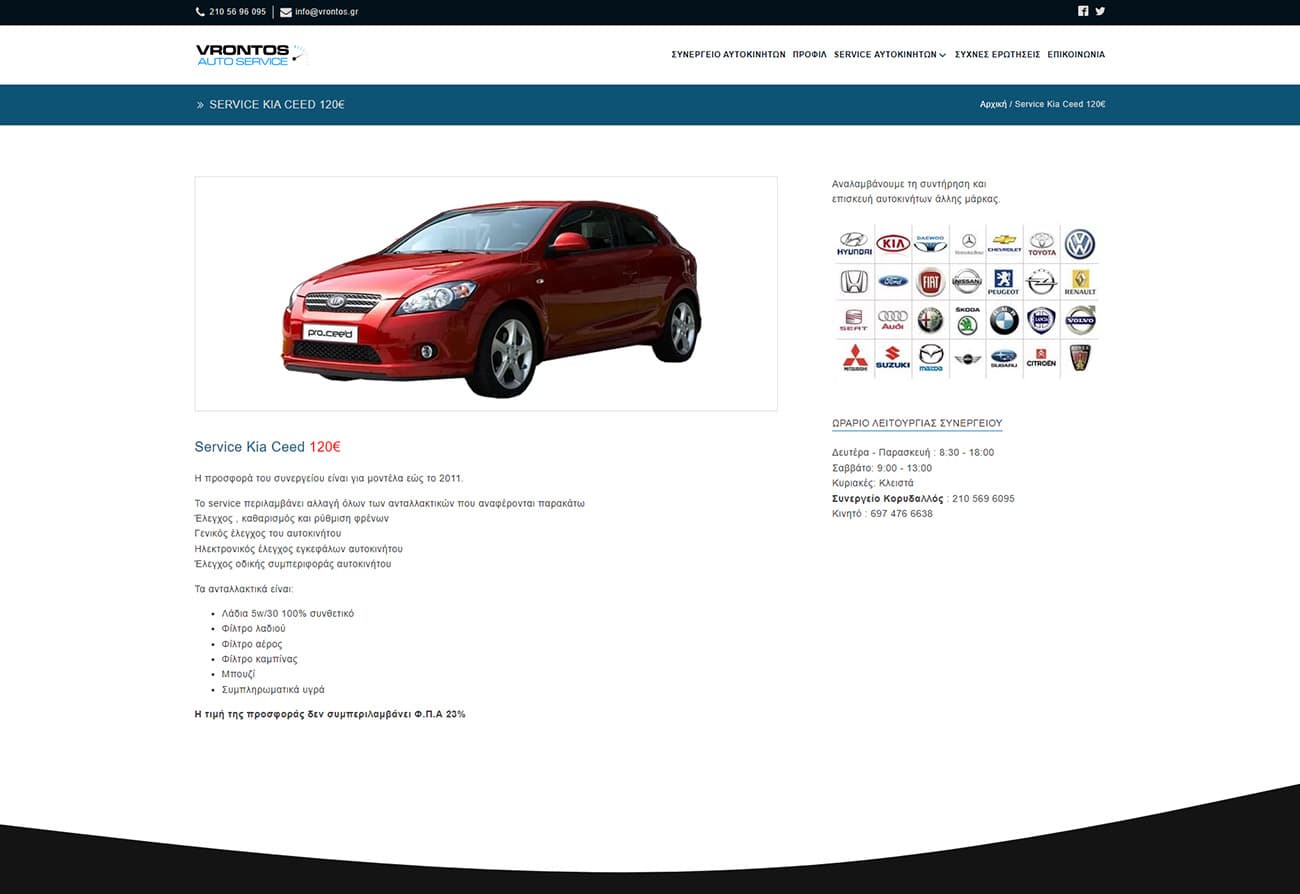
Task: Click the Σαββάτο: 9:00 - 13:00 line
Action: point(882,468)
